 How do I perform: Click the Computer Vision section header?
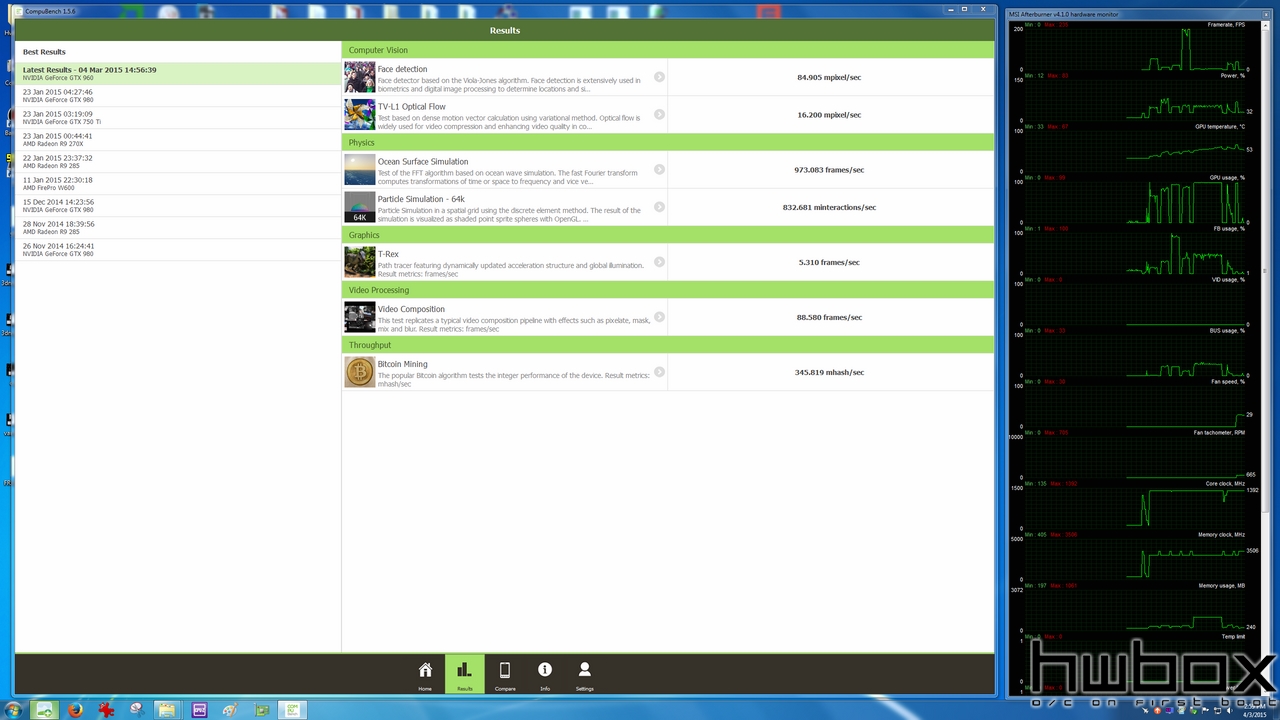(x=668, y=50)
